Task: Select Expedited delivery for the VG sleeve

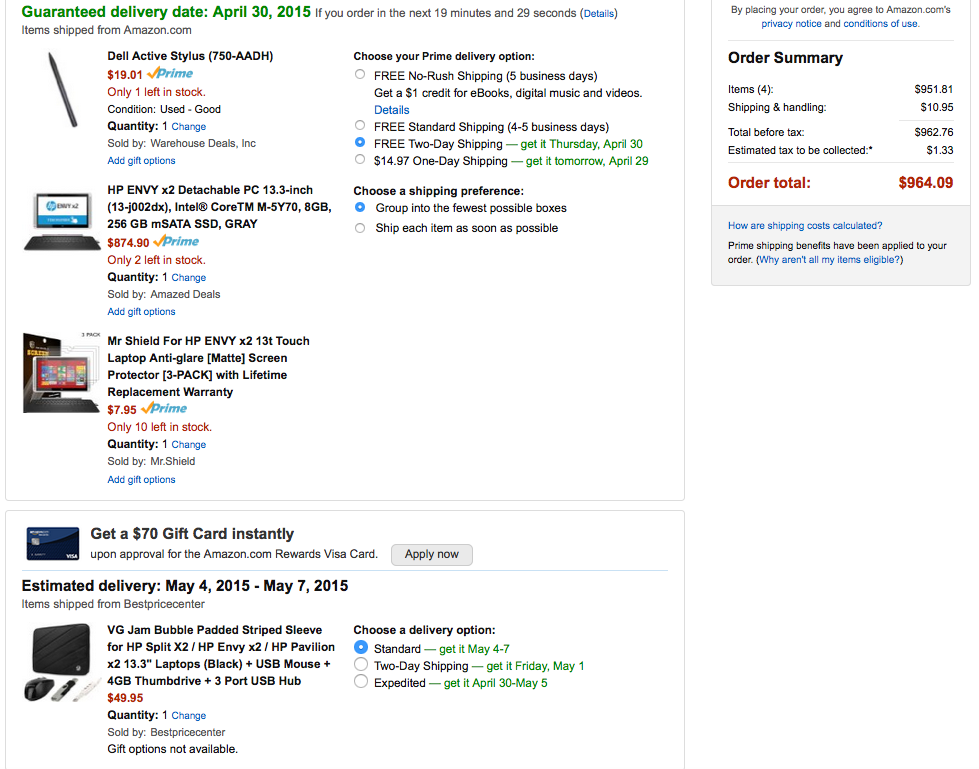Action: (x=360, y=682)
